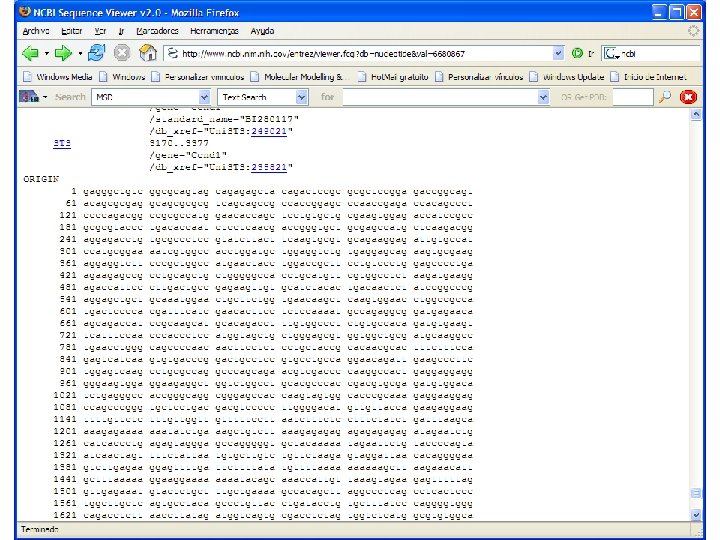The image size is (720, 540).
Task: Open the Ir menu
Action: coord(121,31)
